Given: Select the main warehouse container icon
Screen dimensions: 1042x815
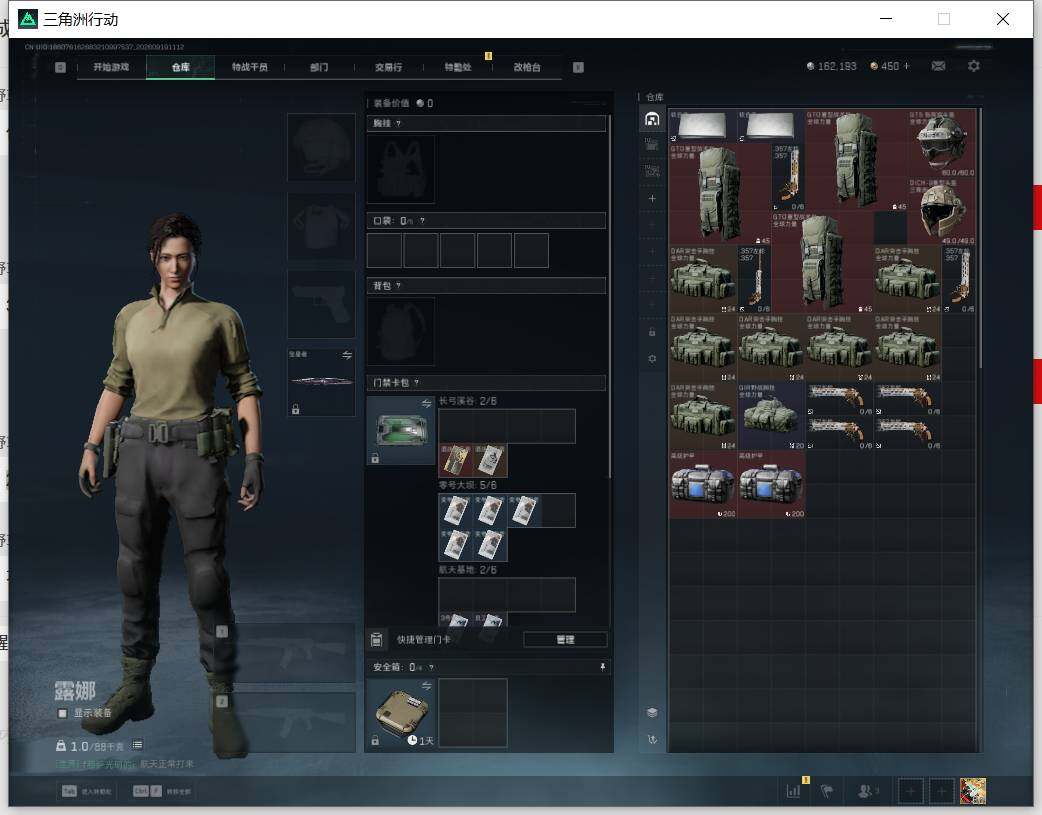Looking at the screenshot, I should (652, 119).
